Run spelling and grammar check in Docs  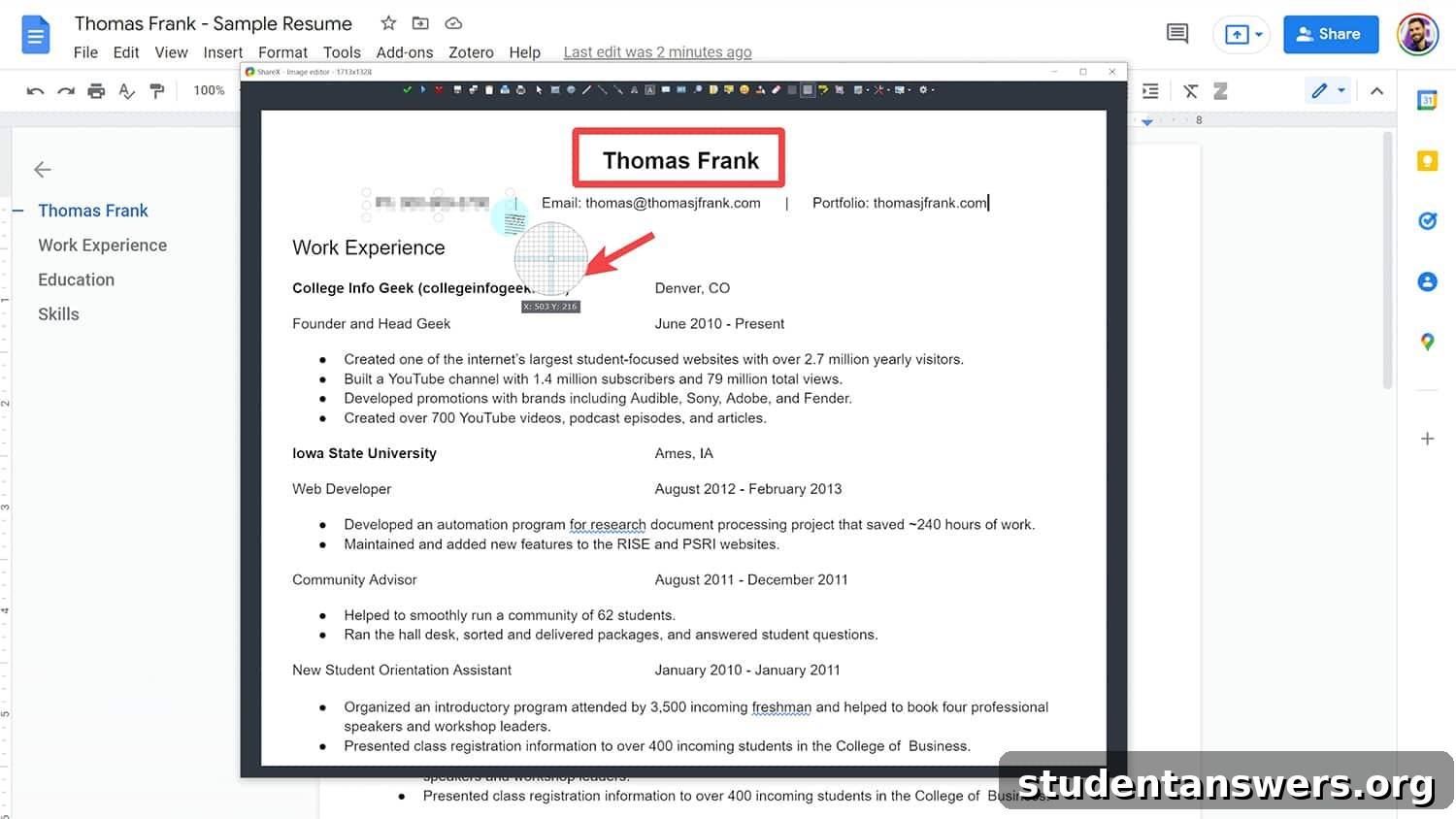126,91
